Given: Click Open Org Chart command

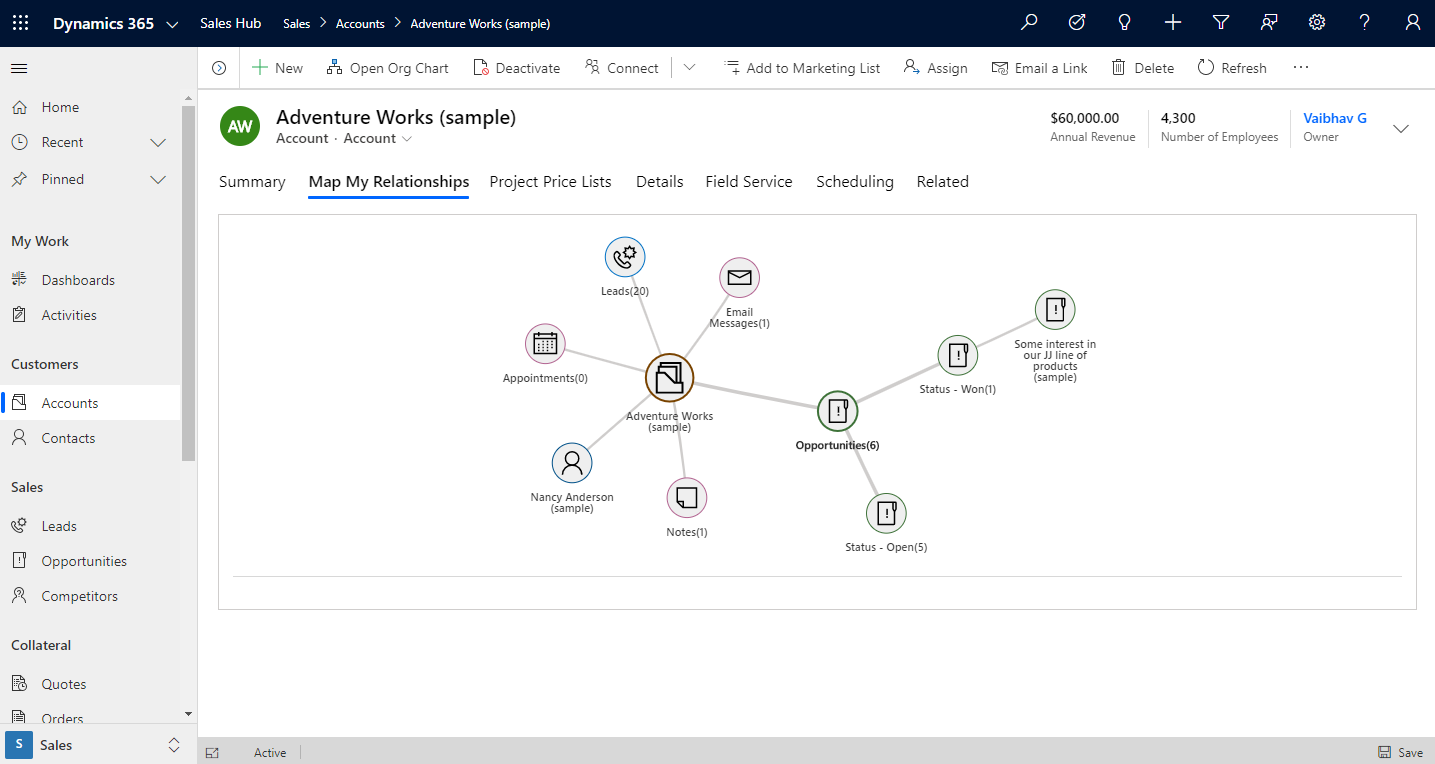Looking at the screenshot, I should click(388, 68).
